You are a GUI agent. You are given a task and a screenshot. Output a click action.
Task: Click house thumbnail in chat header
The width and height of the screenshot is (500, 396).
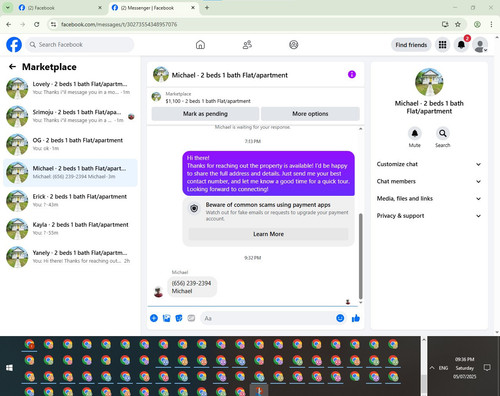[161, 74]
